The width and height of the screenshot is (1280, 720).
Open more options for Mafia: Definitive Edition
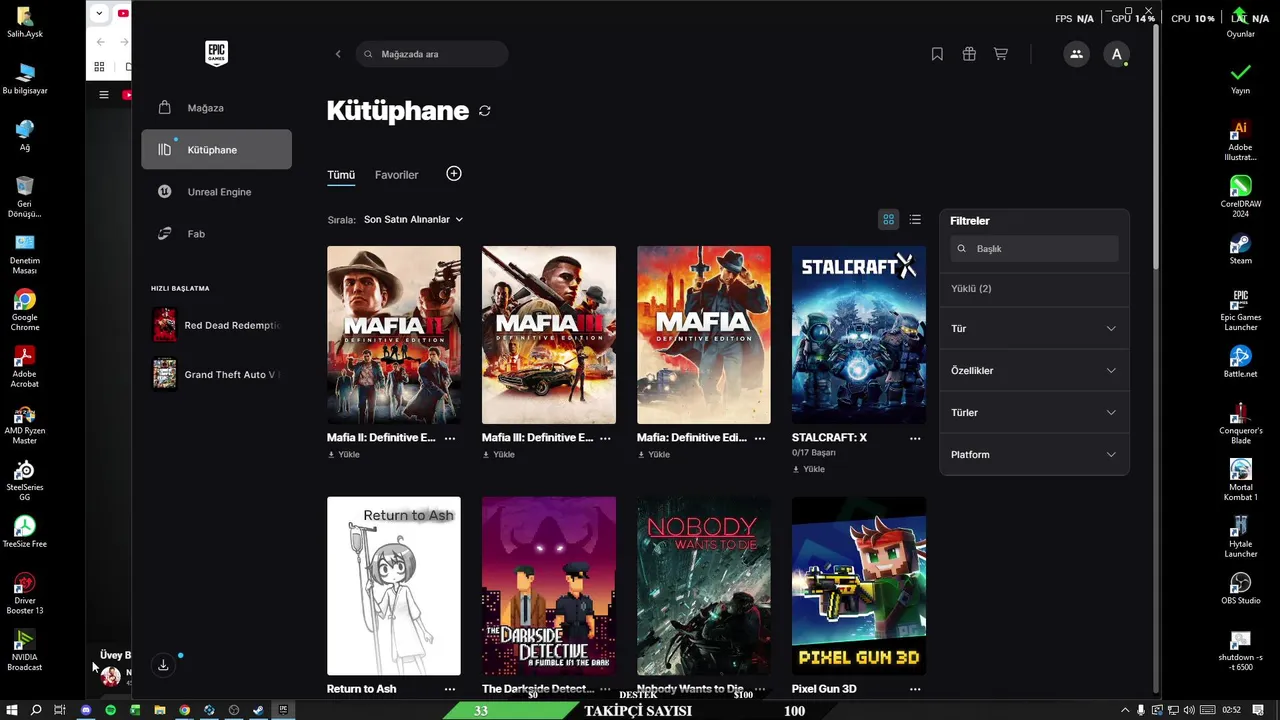[x=760, y=438]
